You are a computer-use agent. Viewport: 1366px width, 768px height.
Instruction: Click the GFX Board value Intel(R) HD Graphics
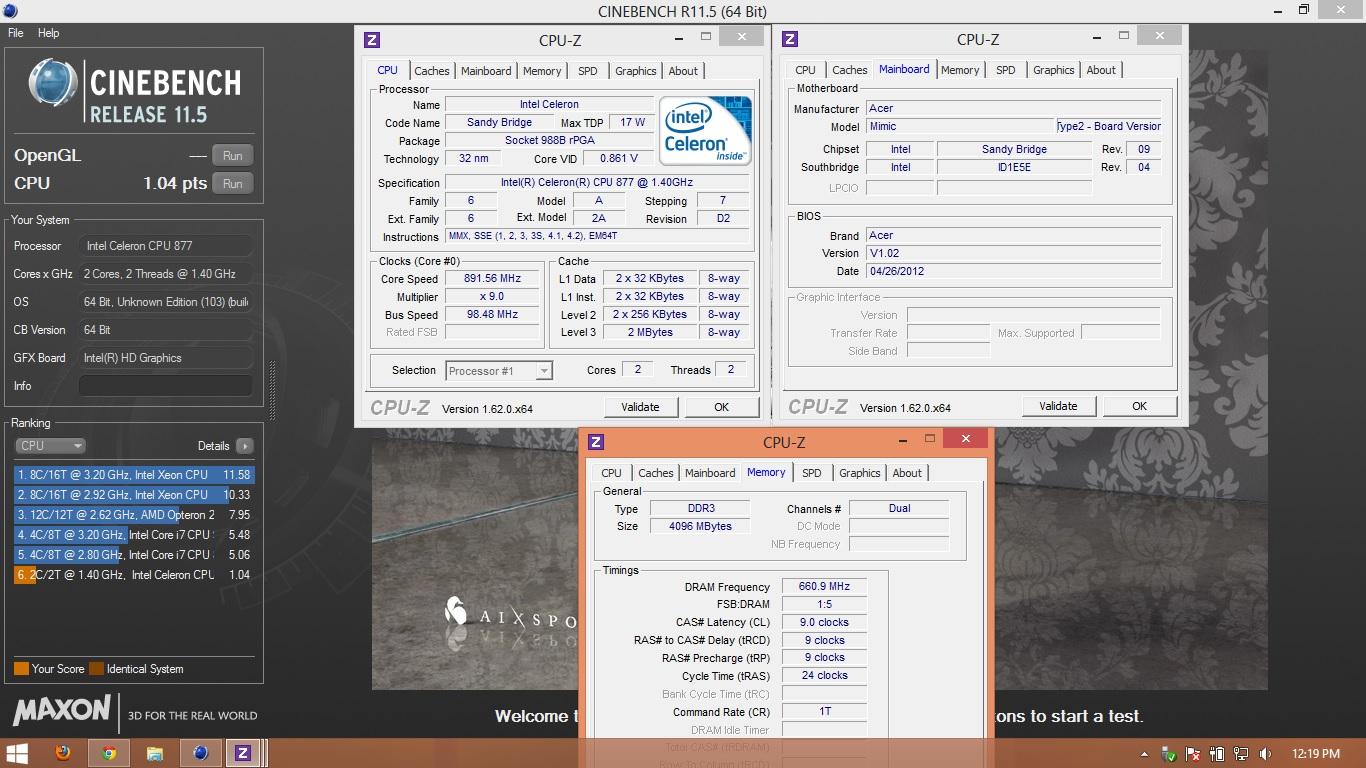[166, 358]
